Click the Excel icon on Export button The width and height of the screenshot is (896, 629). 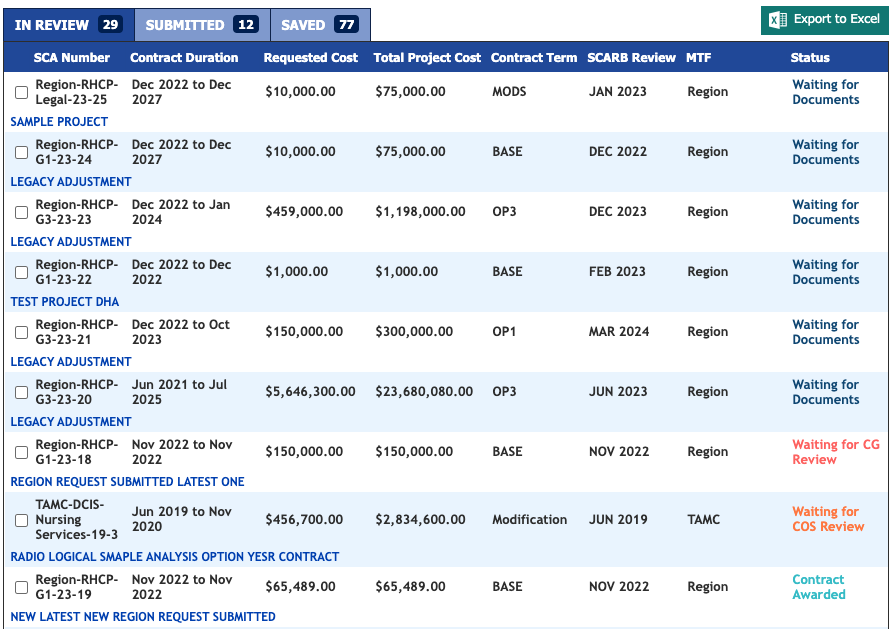pyautogui.click(x=778, y=20)
